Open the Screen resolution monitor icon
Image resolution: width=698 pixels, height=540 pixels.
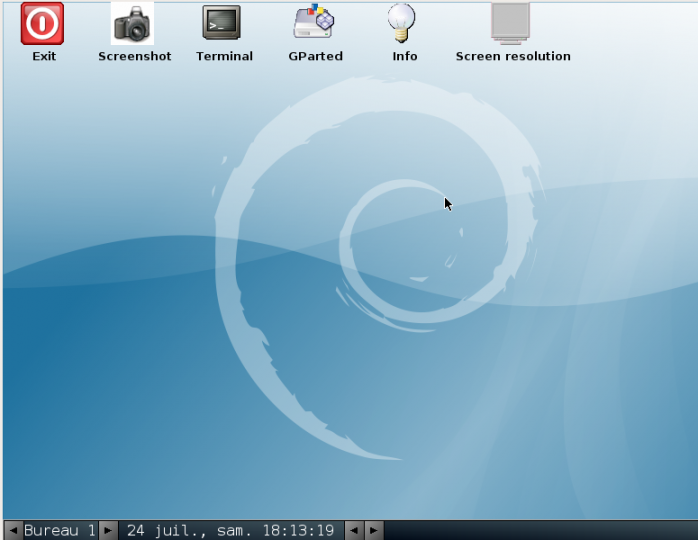pos(511,23)
